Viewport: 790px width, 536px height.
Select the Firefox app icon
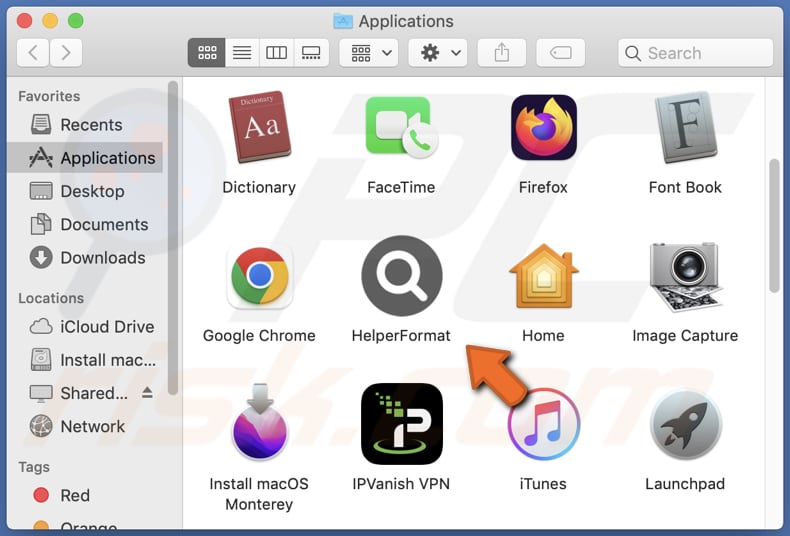point(544,127)
